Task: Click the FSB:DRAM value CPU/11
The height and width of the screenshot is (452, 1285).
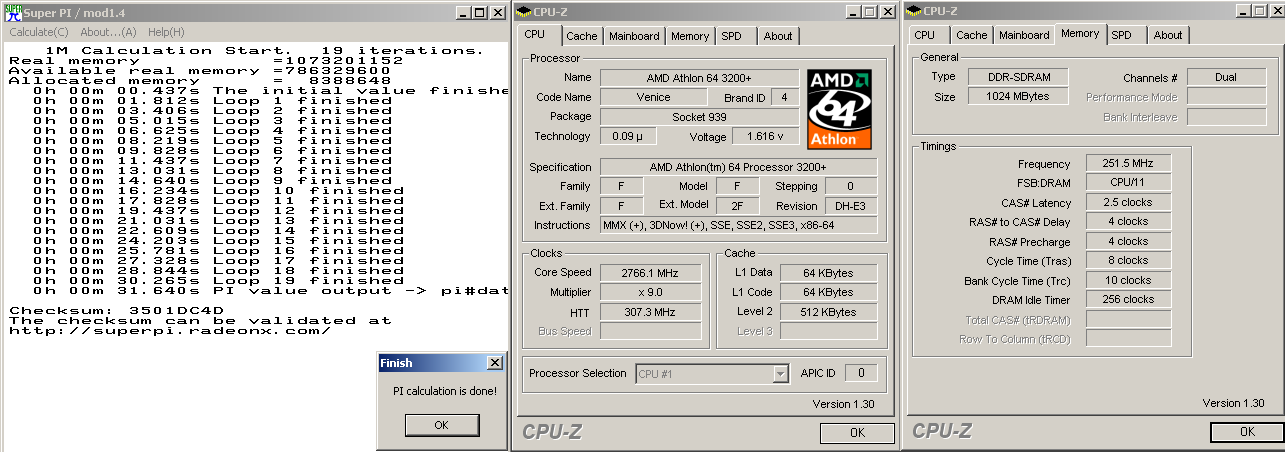Action: click(x=1128, y=183)
